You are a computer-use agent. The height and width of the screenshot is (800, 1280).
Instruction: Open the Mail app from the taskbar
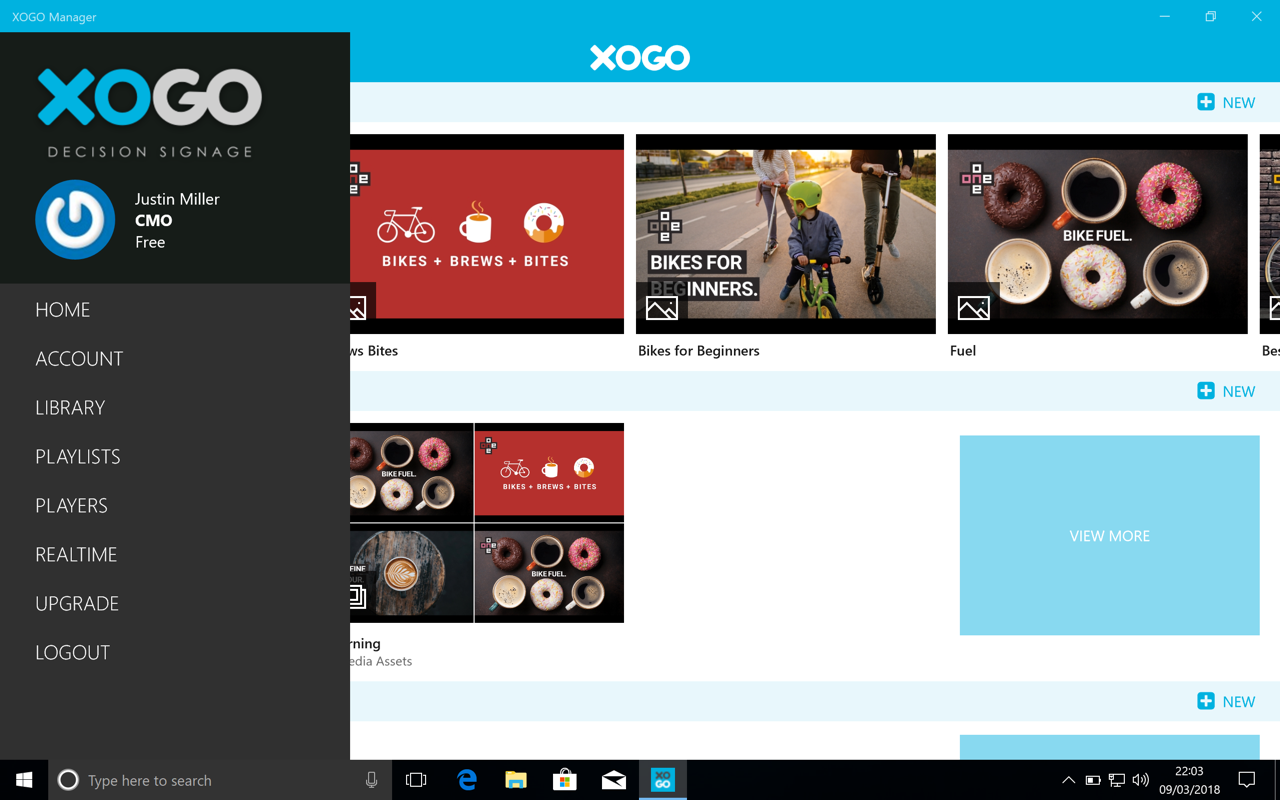(x=613, y=780)
